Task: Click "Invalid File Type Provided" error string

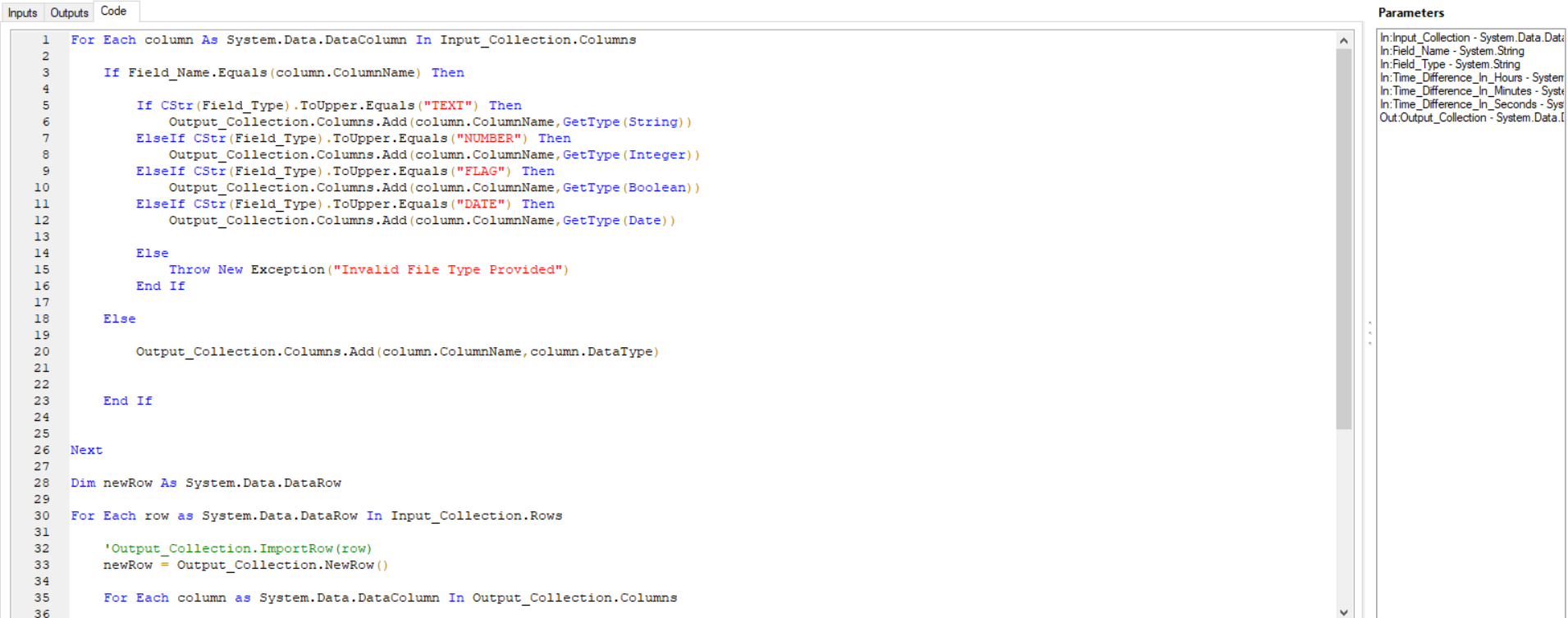Action: [447, 269]
